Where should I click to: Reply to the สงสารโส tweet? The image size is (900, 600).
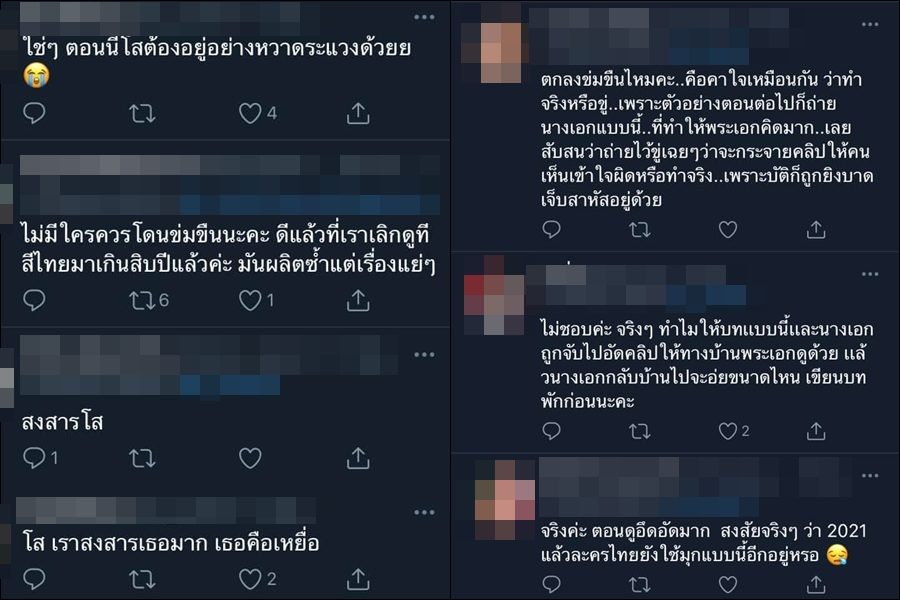[x=34, y=458]
